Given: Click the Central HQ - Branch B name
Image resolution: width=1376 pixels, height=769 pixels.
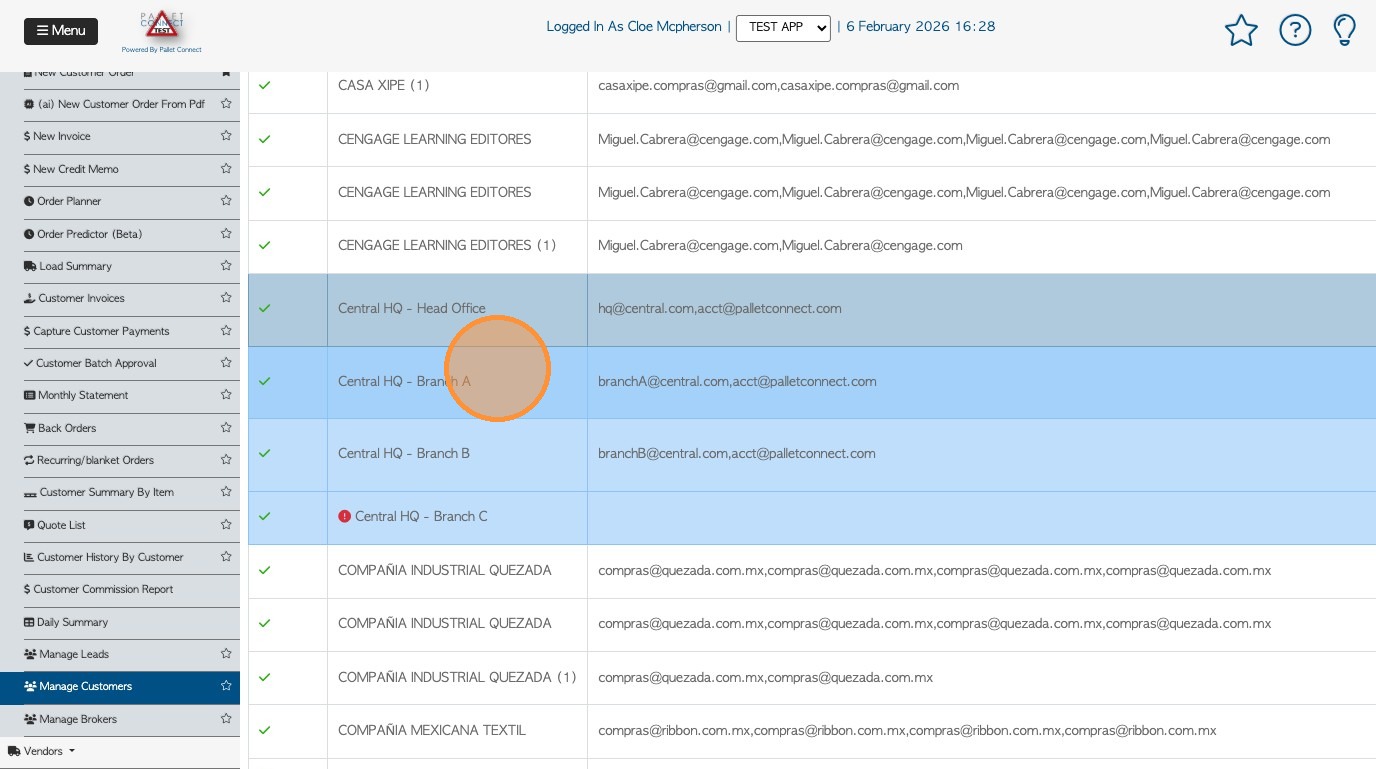Looking at the screenshot, I should 404,454.
